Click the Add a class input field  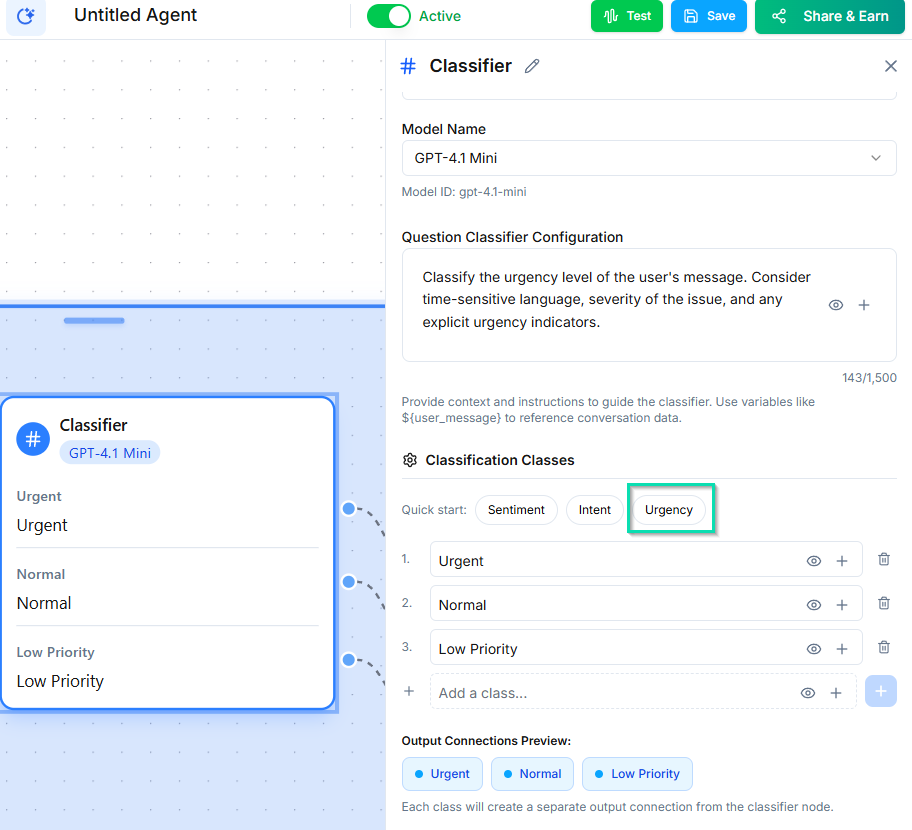(610, 692)
